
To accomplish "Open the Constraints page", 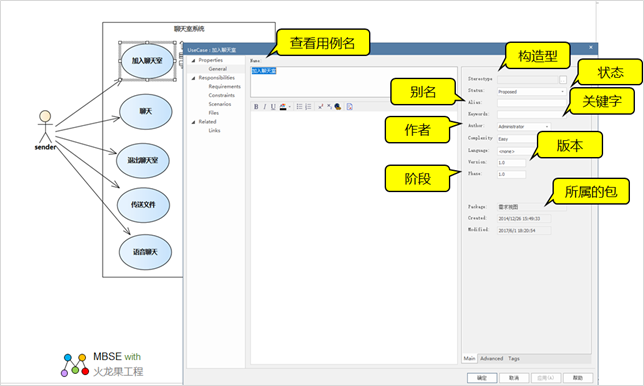I will 221,95.
